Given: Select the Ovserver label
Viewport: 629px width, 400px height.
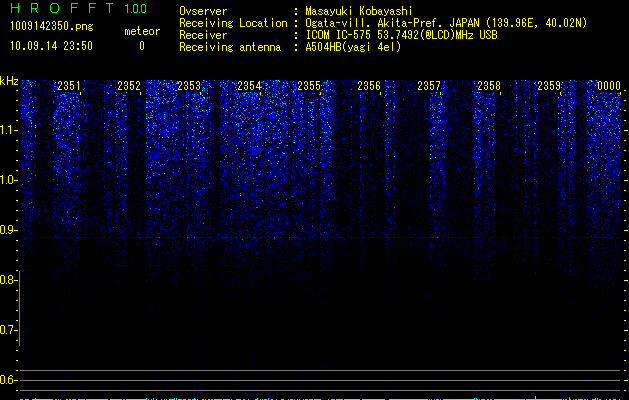Looking at the screenshot, I should 203,11.
